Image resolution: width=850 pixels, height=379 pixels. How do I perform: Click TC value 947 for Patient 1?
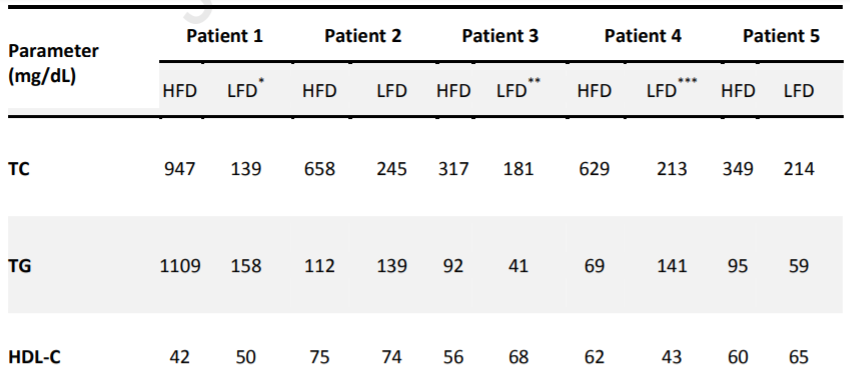click(x=179, y=169)
